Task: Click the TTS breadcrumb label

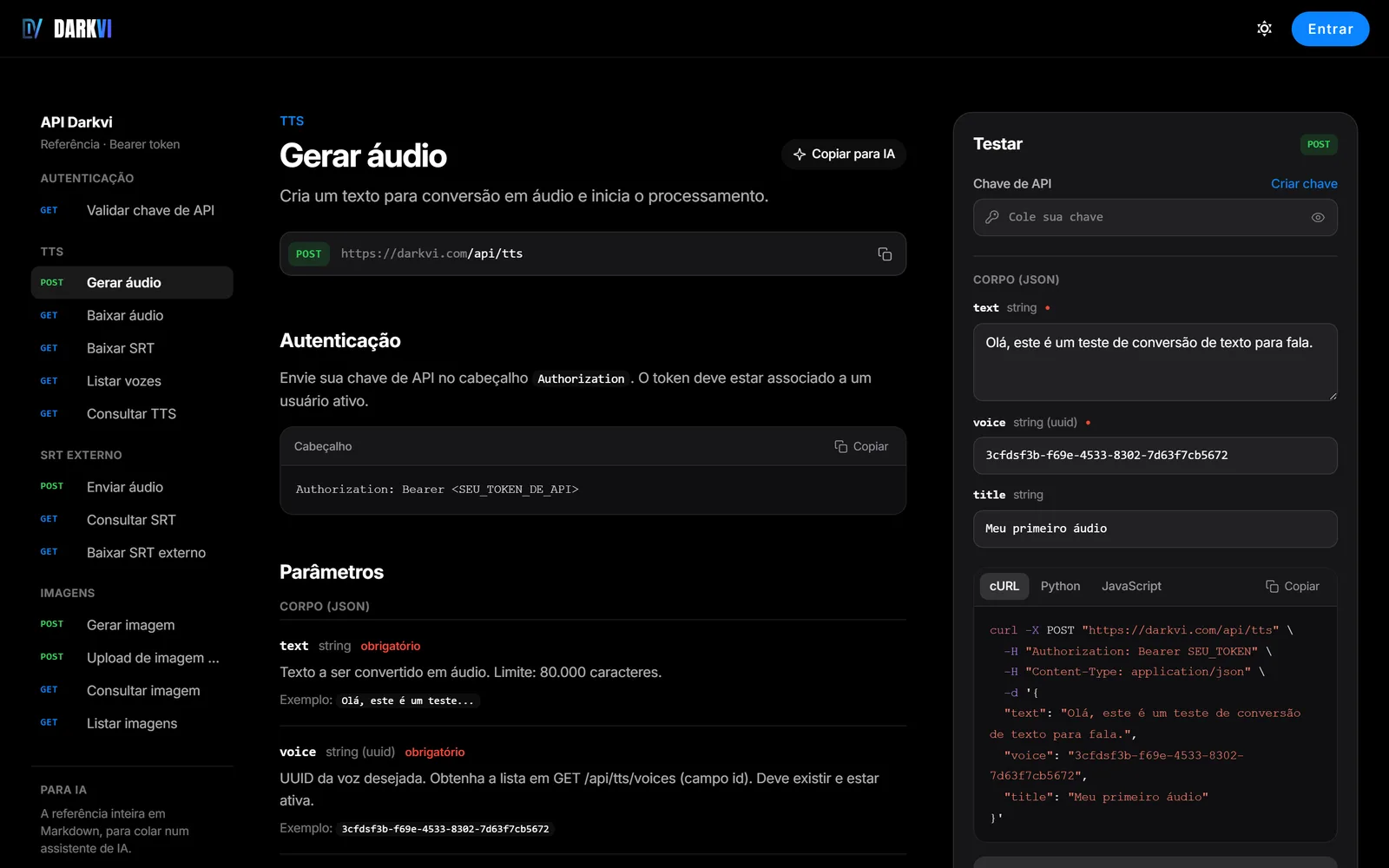Action: click(292, 121)
